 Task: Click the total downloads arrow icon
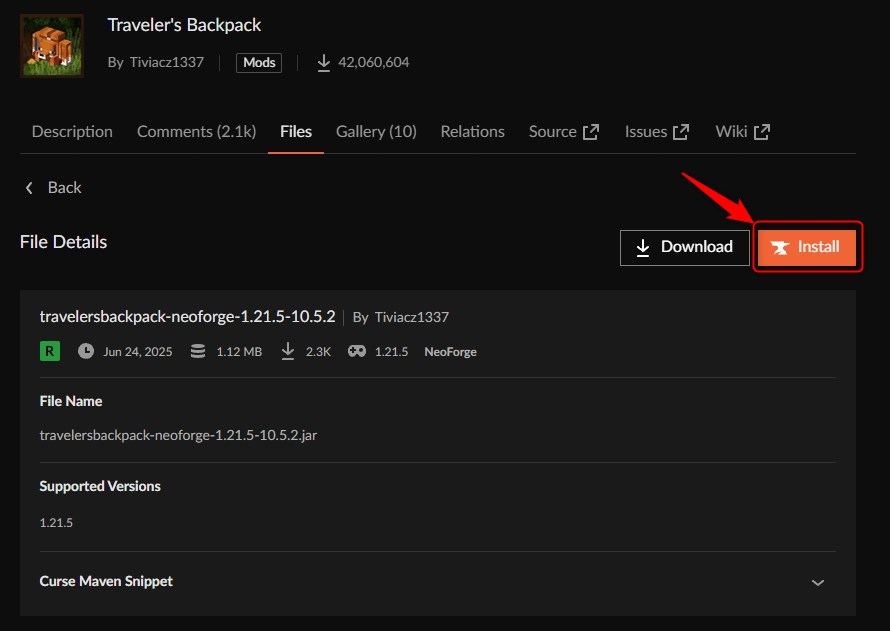324,62
